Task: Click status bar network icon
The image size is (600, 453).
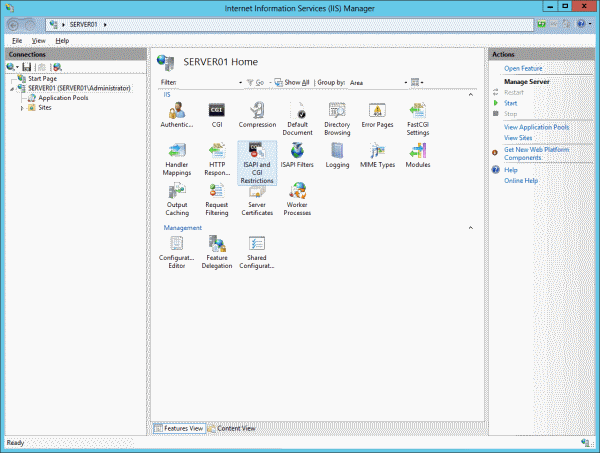Action: pyautogui.click(x=585, y=443)
